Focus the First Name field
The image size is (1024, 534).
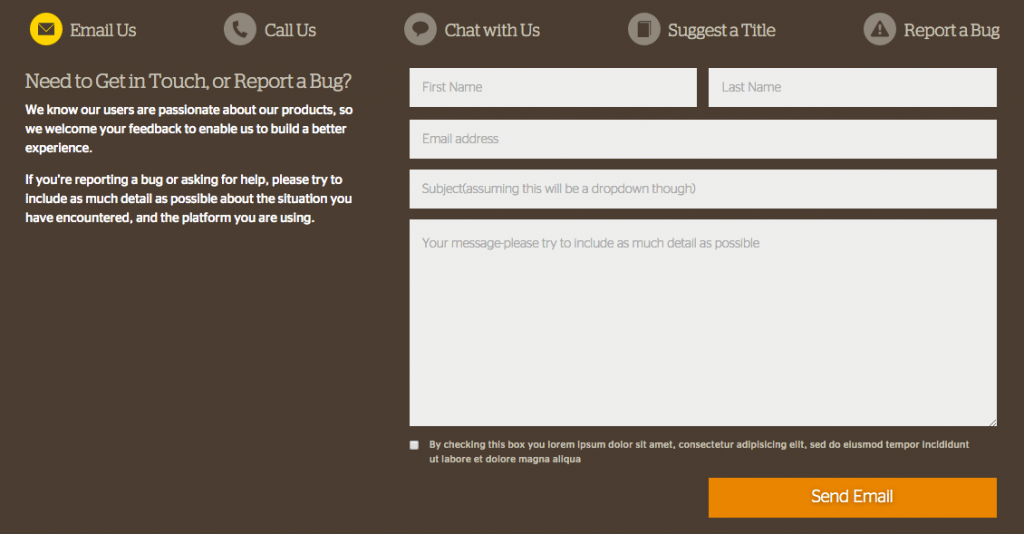553,87
